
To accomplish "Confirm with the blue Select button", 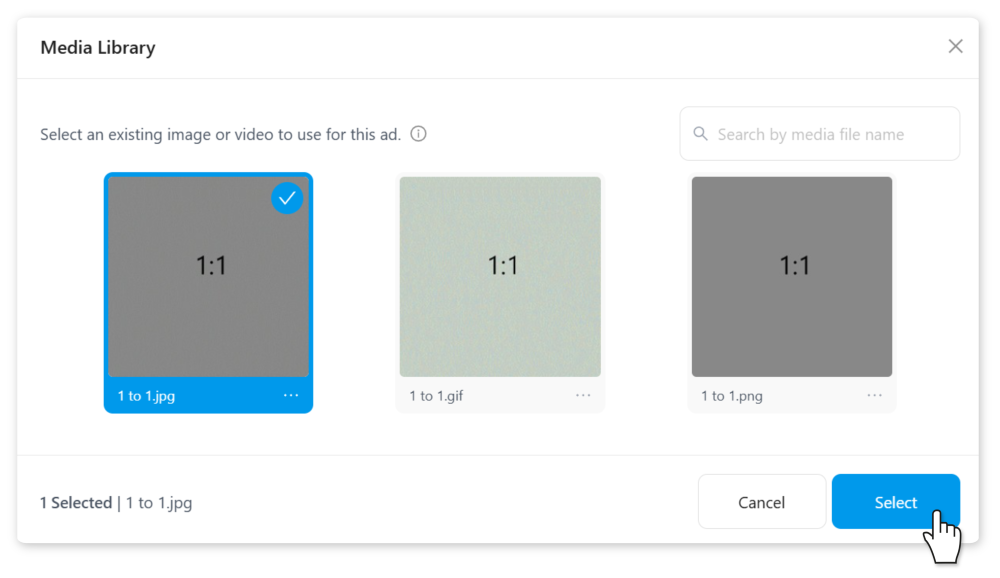I will click(x=895, y=502).
